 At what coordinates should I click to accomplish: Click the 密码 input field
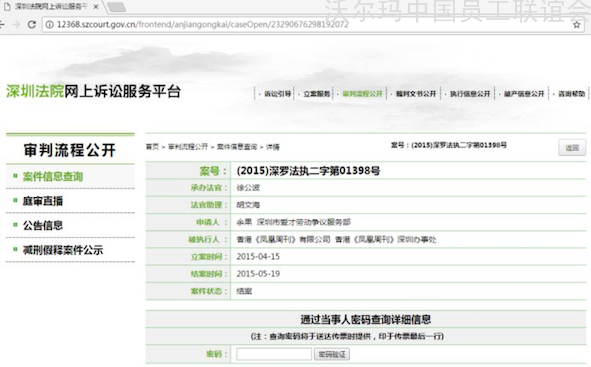click(274, 354)
